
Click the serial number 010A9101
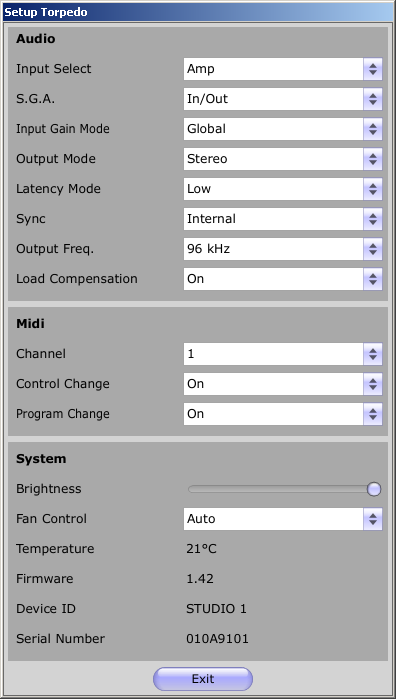(217, 639)
